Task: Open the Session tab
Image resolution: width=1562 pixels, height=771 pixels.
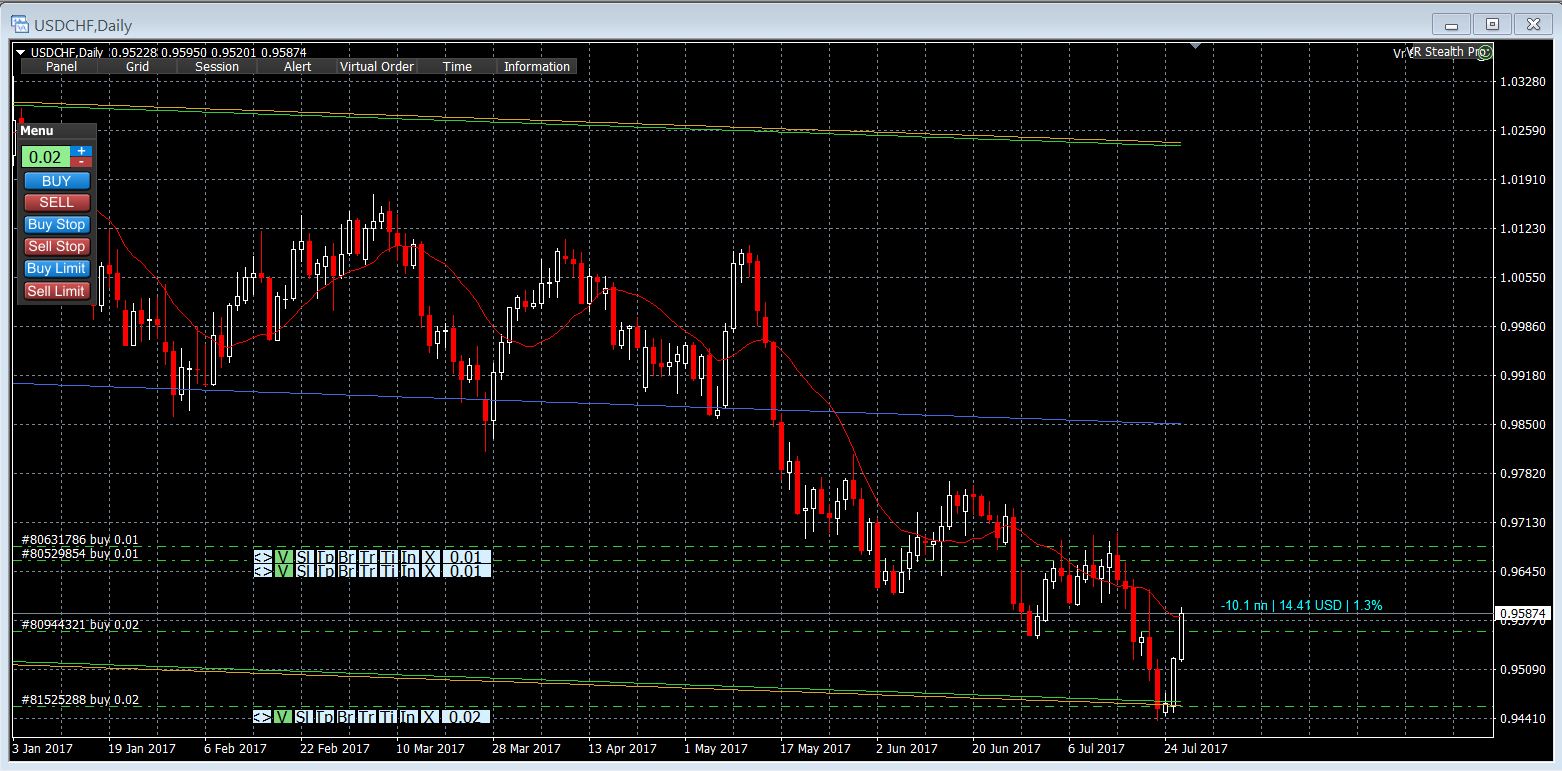Action: tap(217, 67)
